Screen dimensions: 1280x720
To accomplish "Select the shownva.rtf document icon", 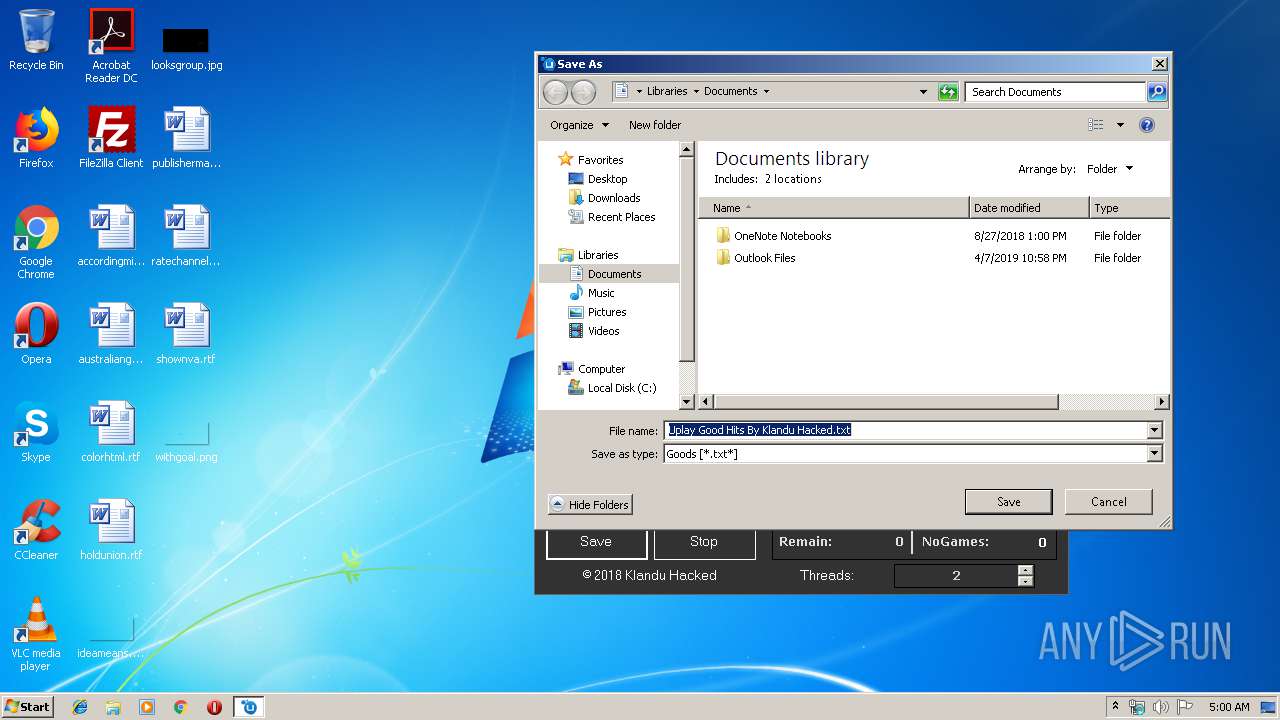I will click(x=186, y=334).
